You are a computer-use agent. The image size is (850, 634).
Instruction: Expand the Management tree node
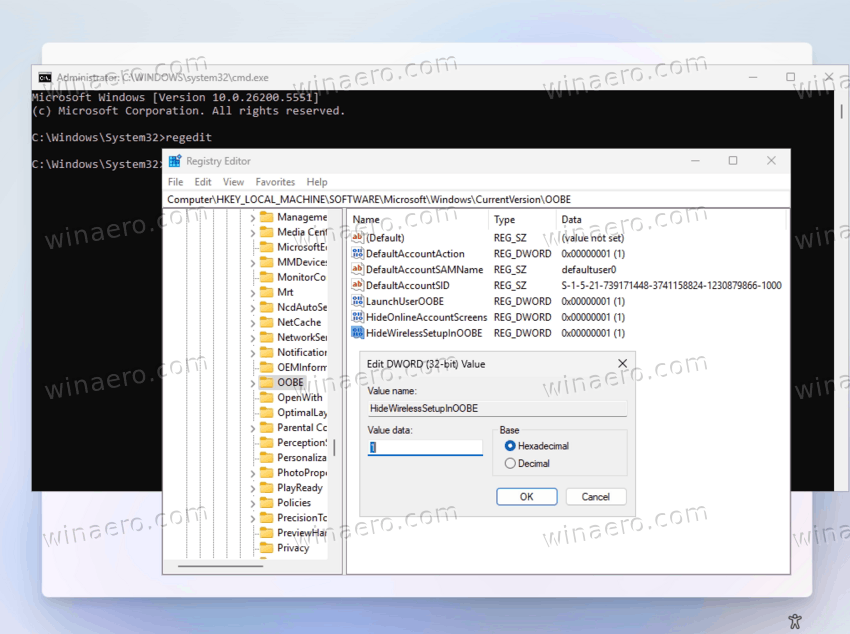tap(253, 218)
